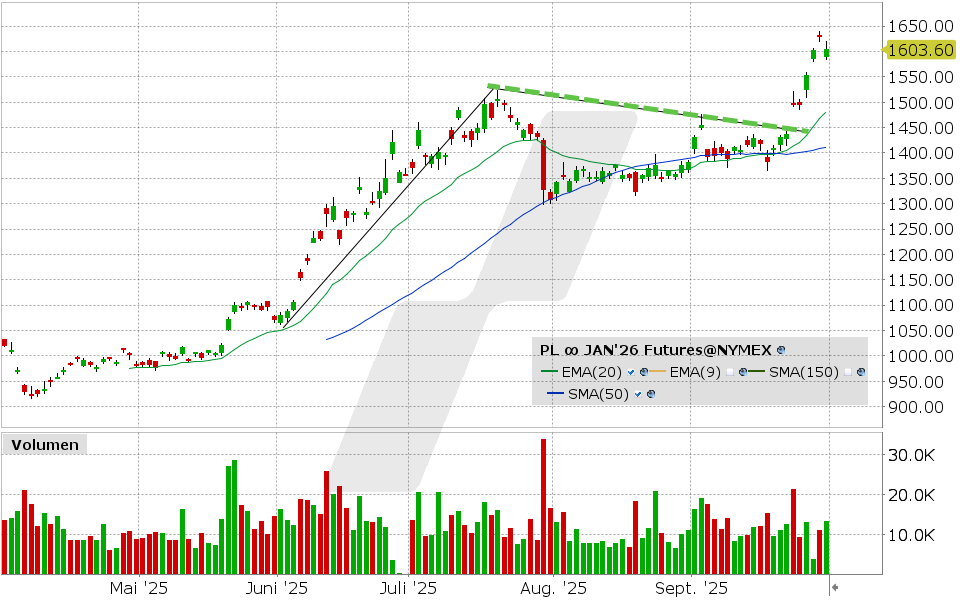Disable the EMA(20) checkbox

(x=631, y=373)
